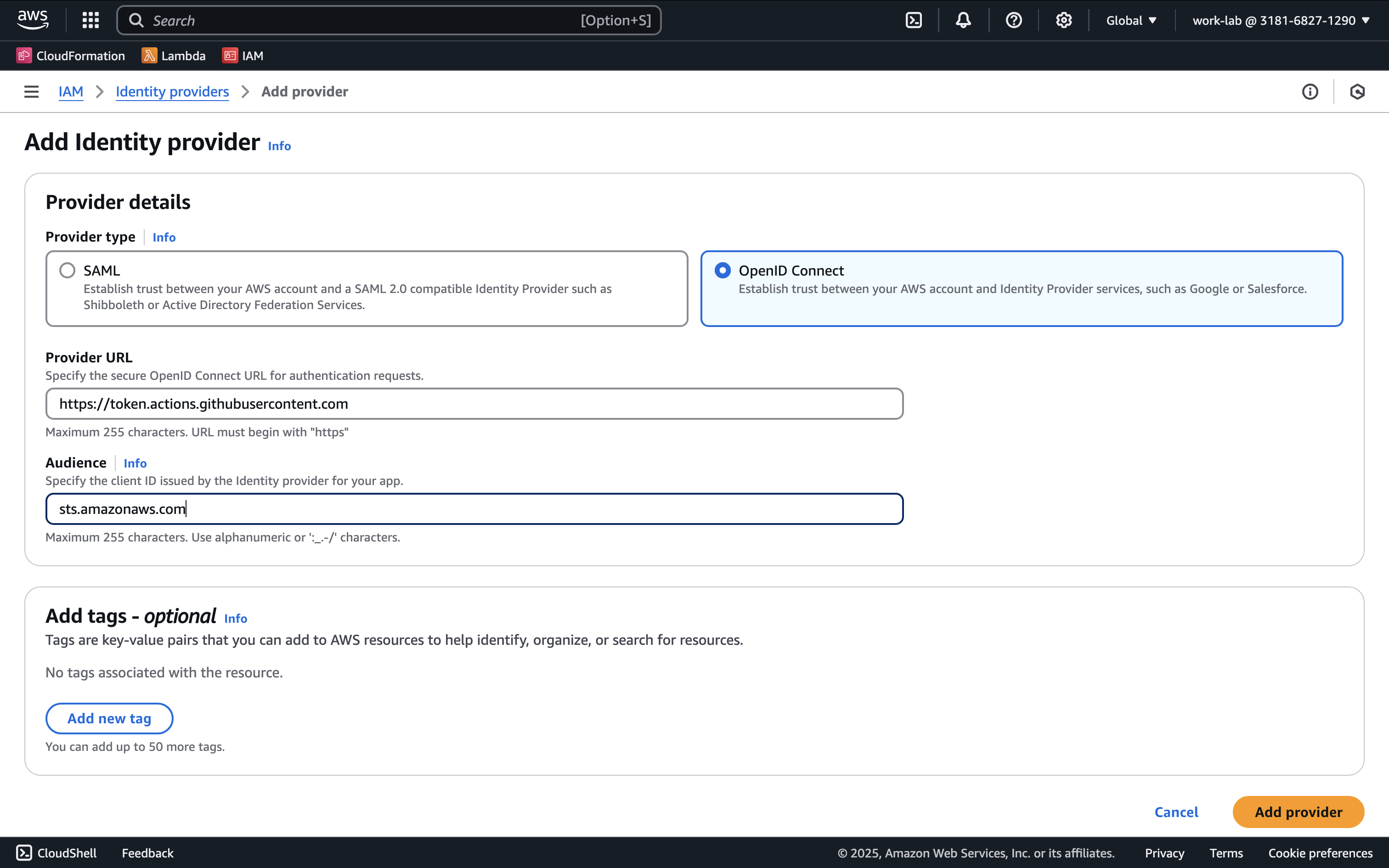Click the CloudFormation favorite icon
Image resolution: width=1389 pixels, height=868 pixels.
(x=23, y=56)
